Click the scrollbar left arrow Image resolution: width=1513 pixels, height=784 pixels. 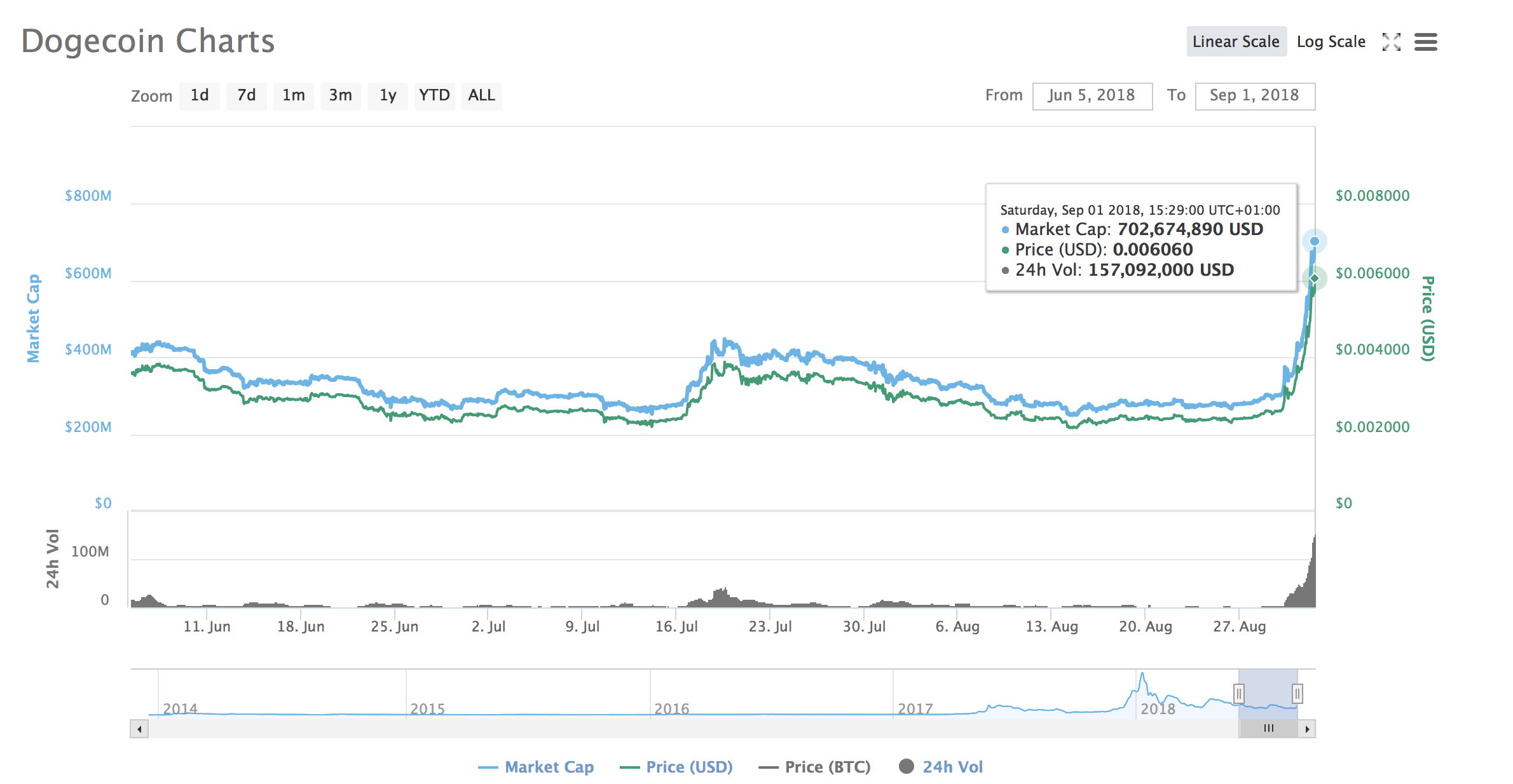pyautogui.click(x=139, y=729)
